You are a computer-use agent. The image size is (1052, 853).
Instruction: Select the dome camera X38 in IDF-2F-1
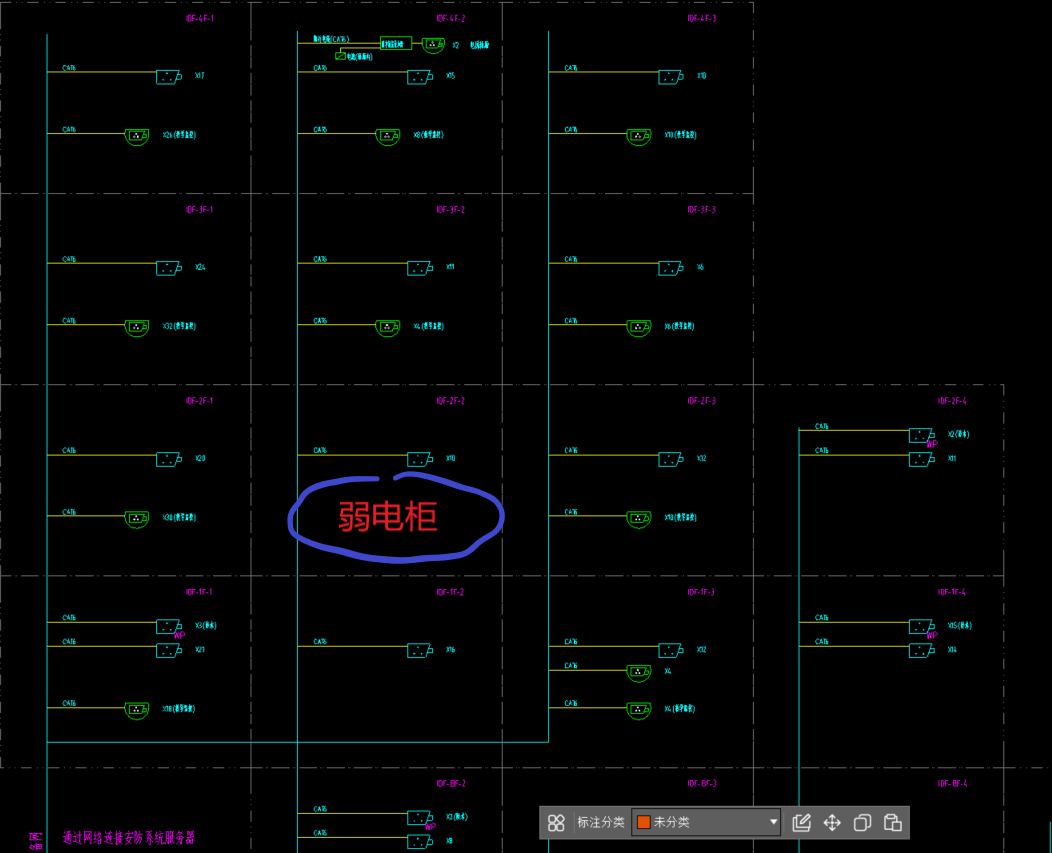pos(137,519)
